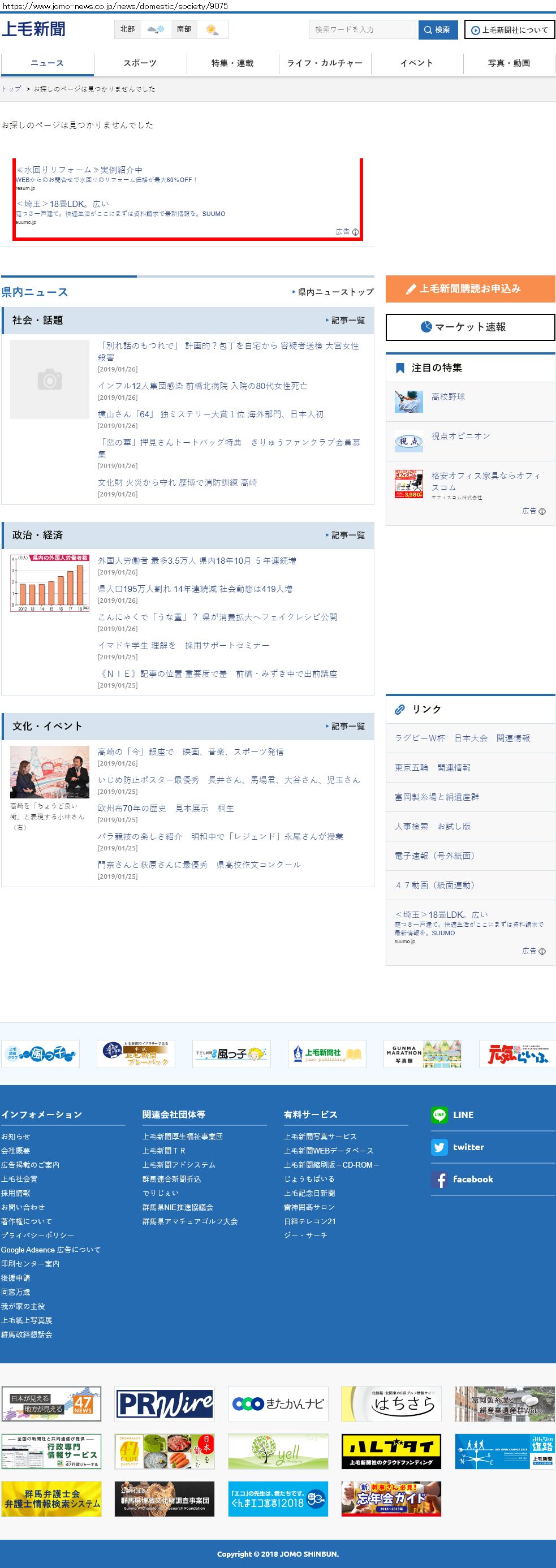Click the LINE icon in footer
The image size is (556, 1568).
439,1115
